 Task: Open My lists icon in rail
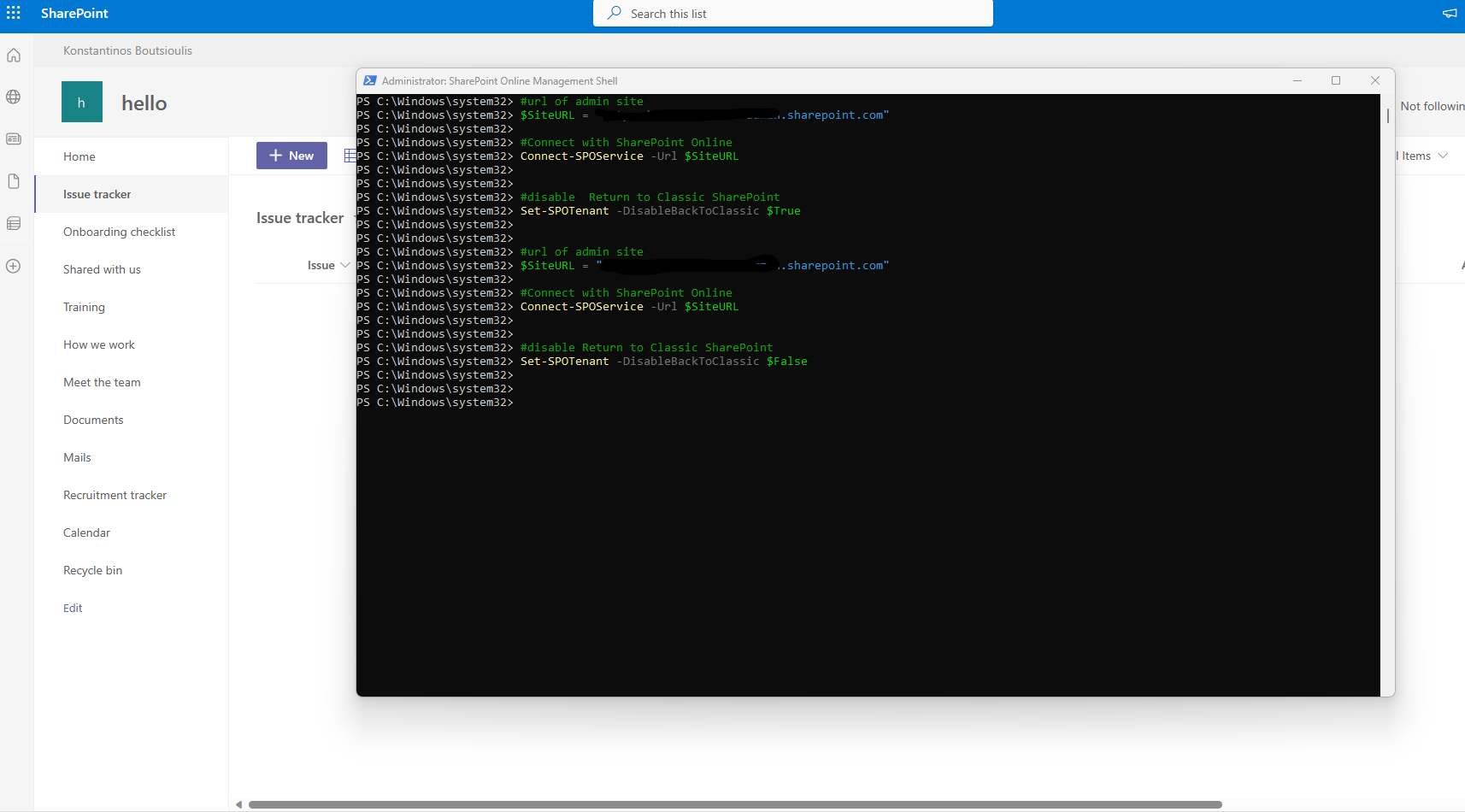[x=14, y=223]
